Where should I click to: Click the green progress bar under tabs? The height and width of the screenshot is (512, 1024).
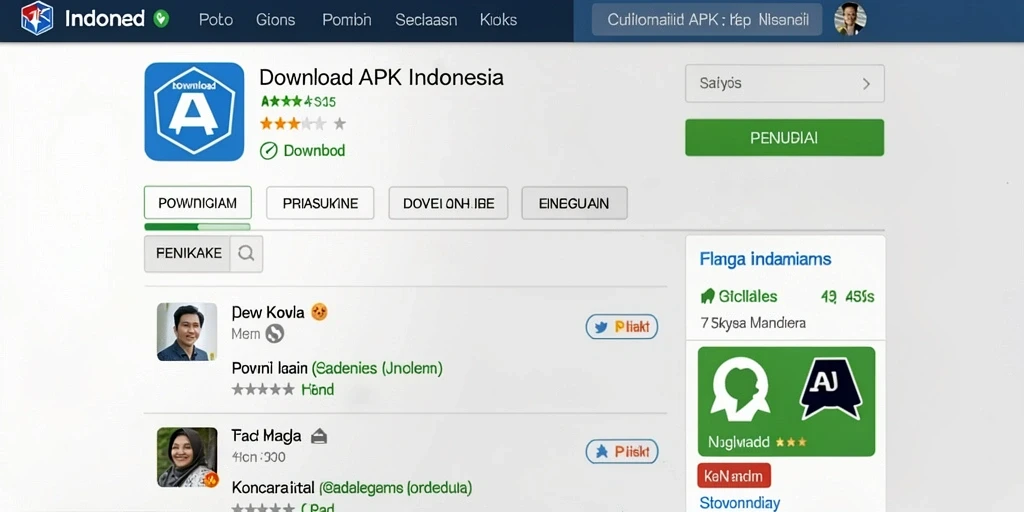point(197,227)
